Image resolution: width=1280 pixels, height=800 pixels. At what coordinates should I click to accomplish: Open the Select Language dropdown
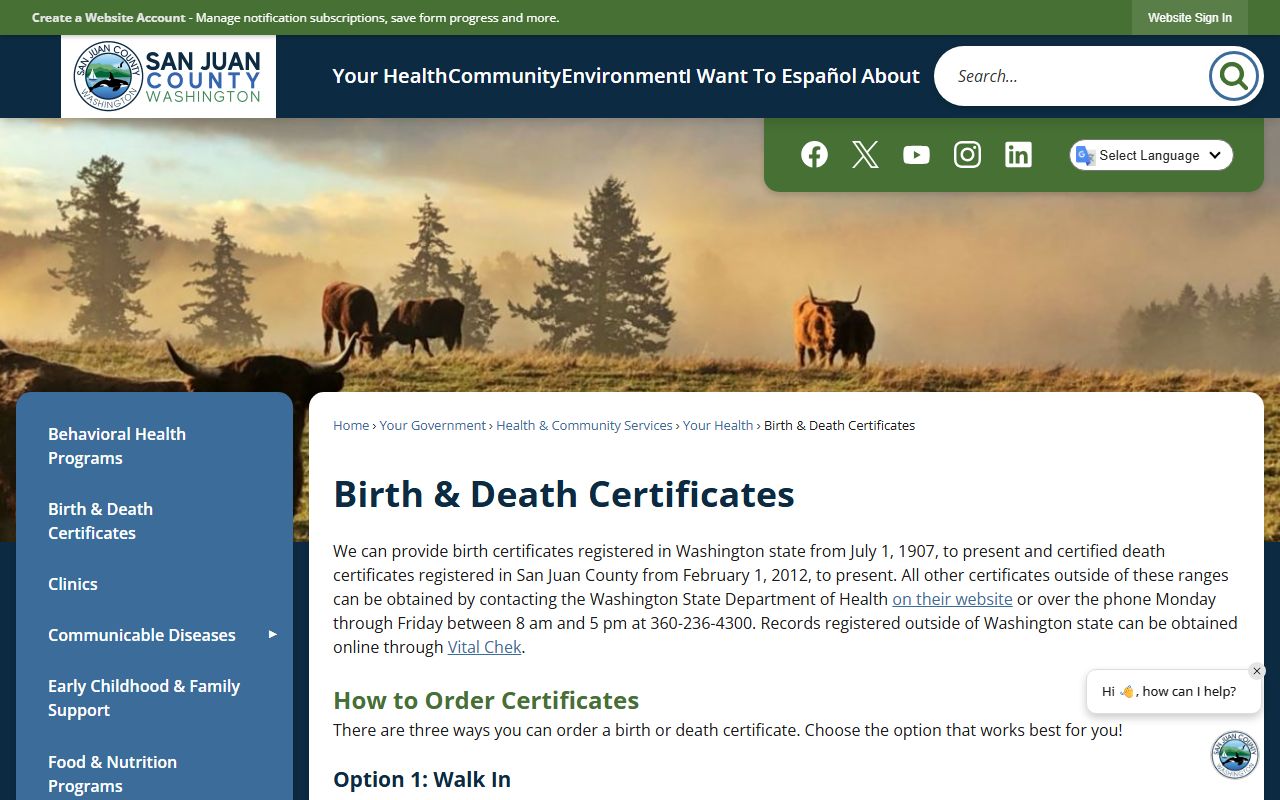tap(1151, 155)
